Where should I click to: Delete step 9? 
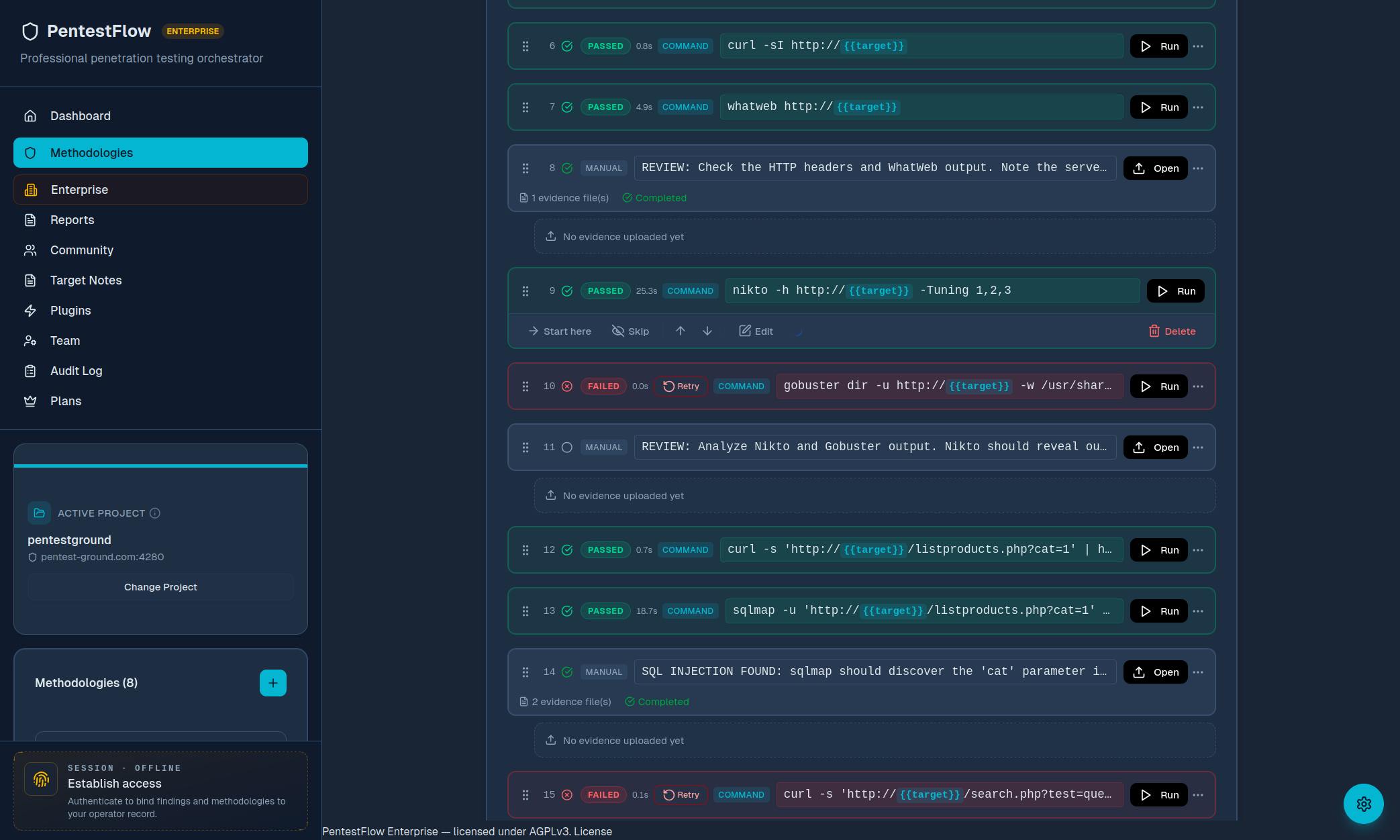click(x=1172, y=331)
